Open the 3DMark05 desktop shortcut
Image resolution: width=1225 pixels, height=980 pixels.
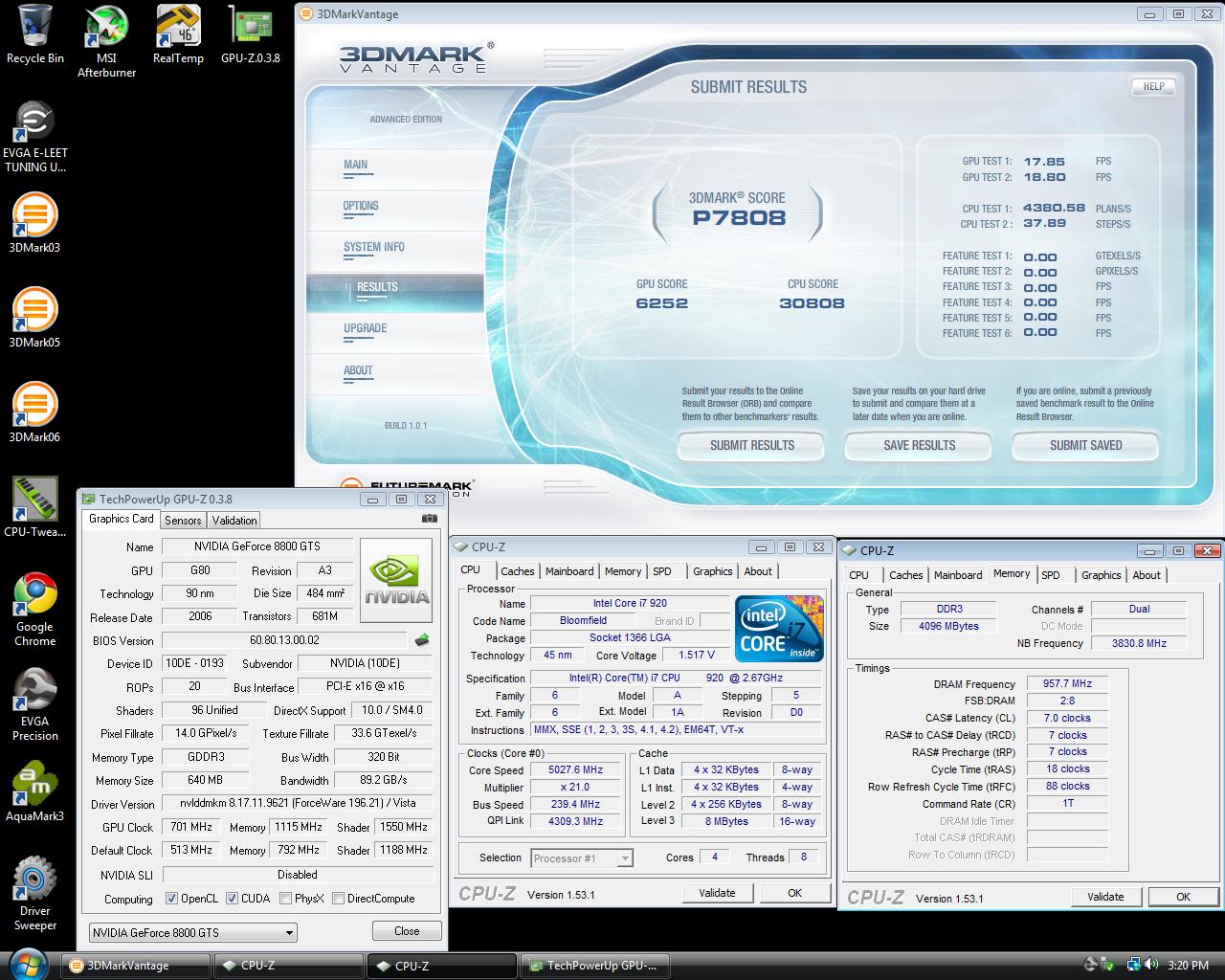coord(34,319)
